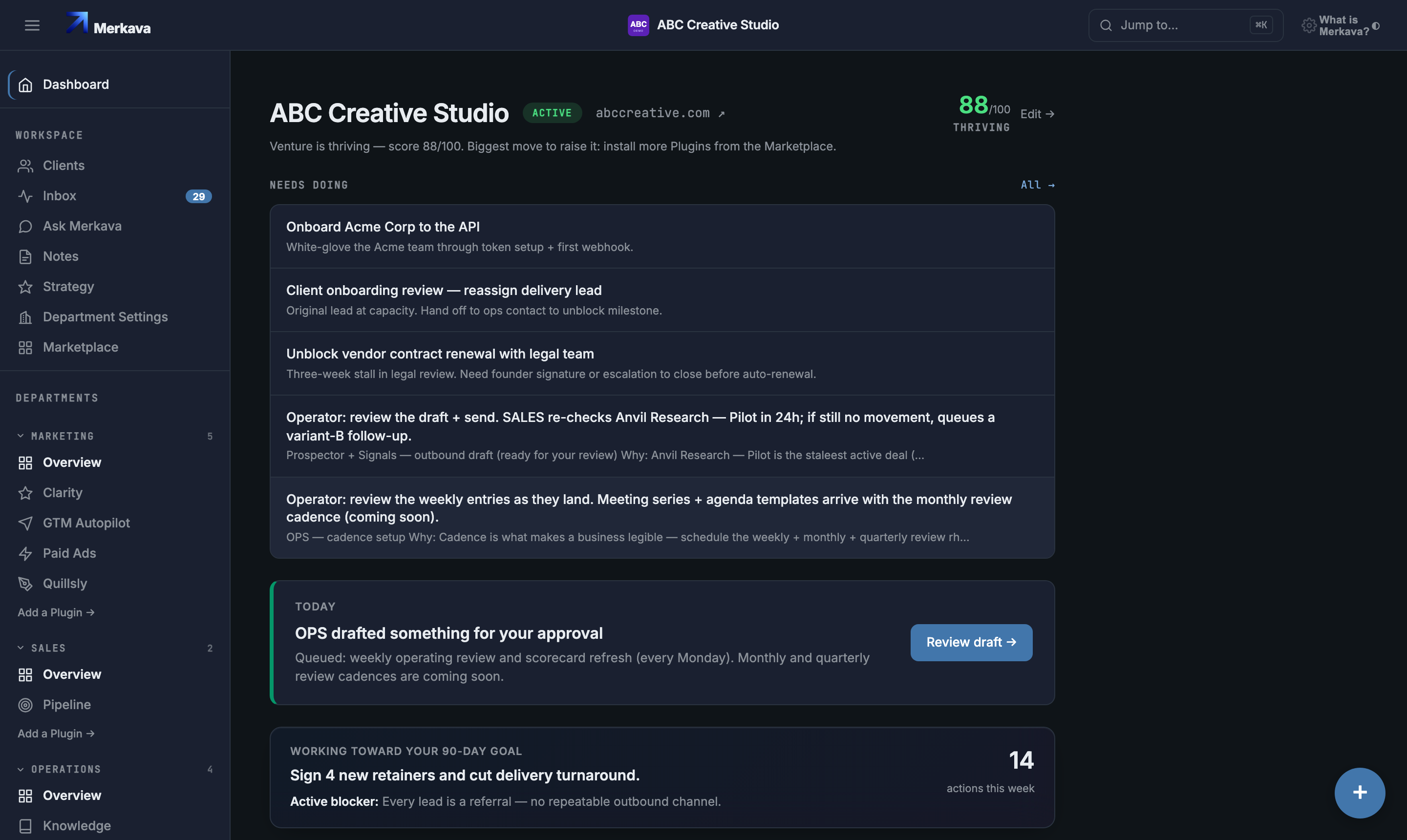Click the GTM Autopilot paper plane icon
The width and height of the screenshot is (1407, 840).
coord(25,523)
